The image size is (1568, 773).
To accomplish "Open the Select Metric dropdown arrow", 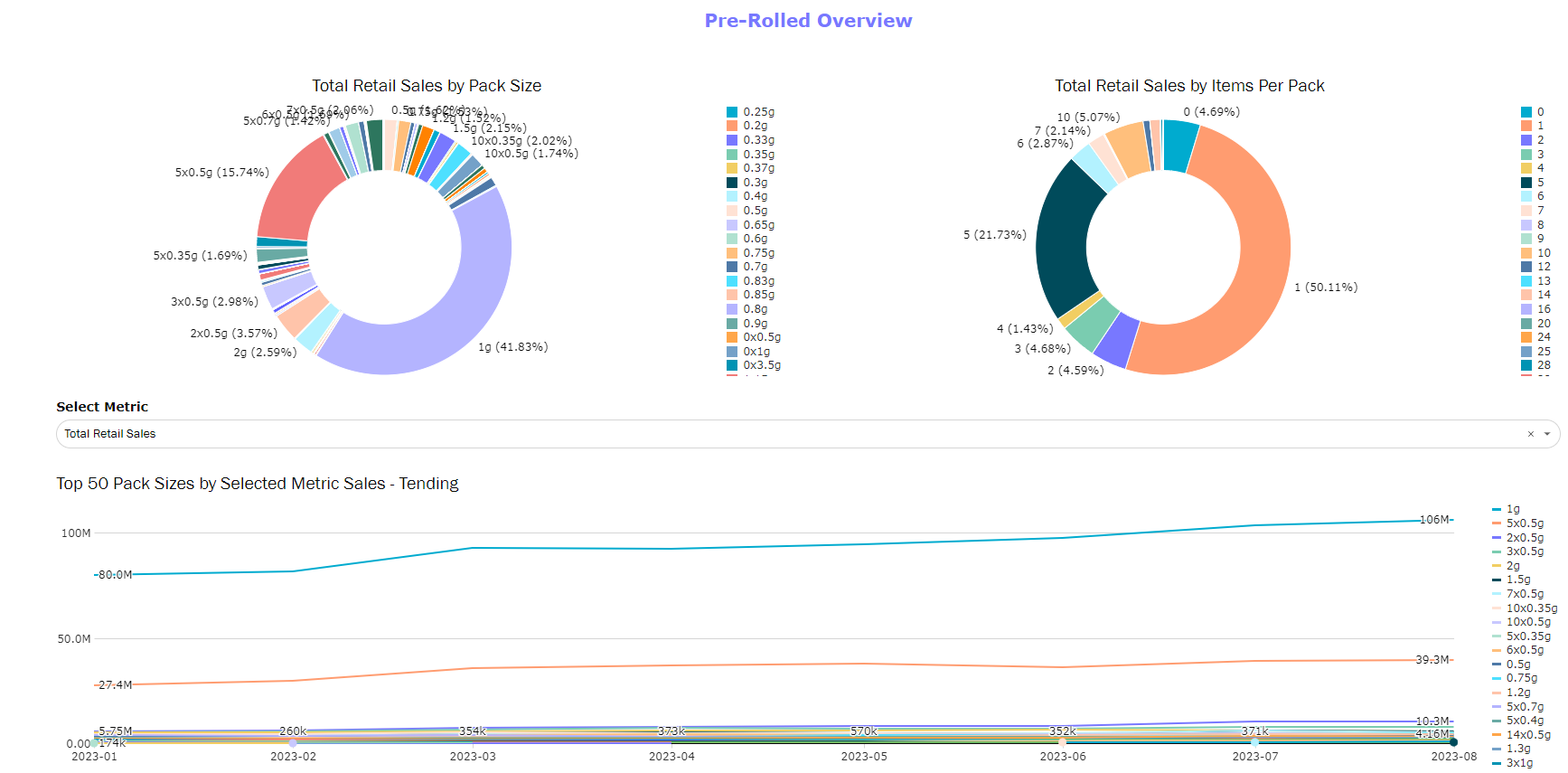I will pyautogui.click(x=1546, y=434).
